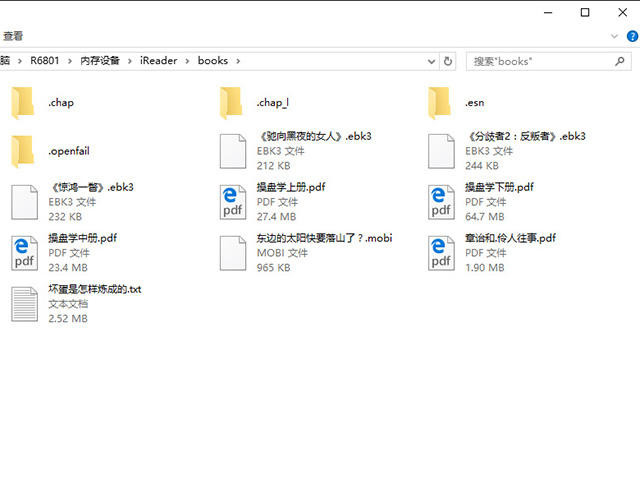Expand chevron after 内存设备 in breadcrumb
The width and height of the screenshot is (640, 480).
click(x=130, y=61)
